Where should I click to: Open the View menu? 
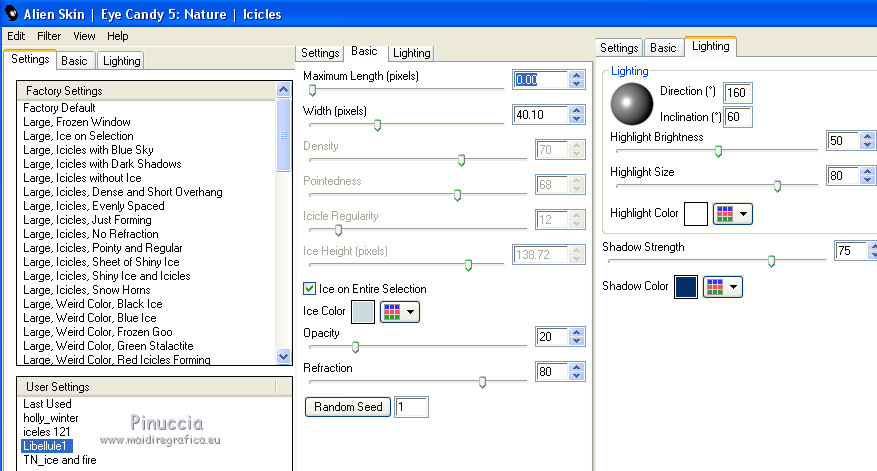84,36
